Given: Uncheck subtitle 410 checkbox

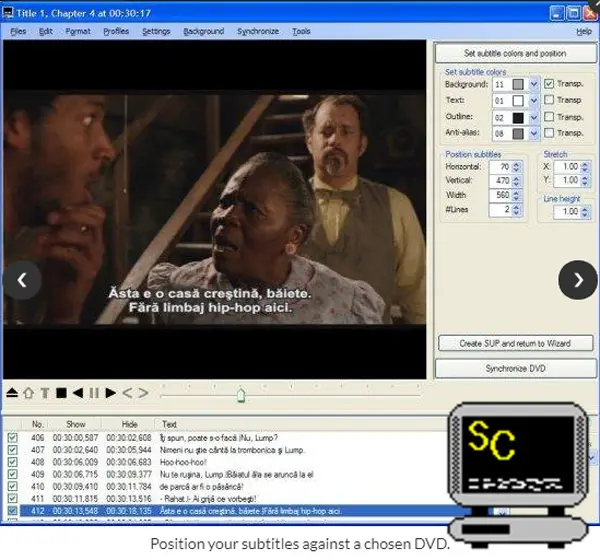Looking at the screenshot, I should pyautogui.click(x=12, y=487).
